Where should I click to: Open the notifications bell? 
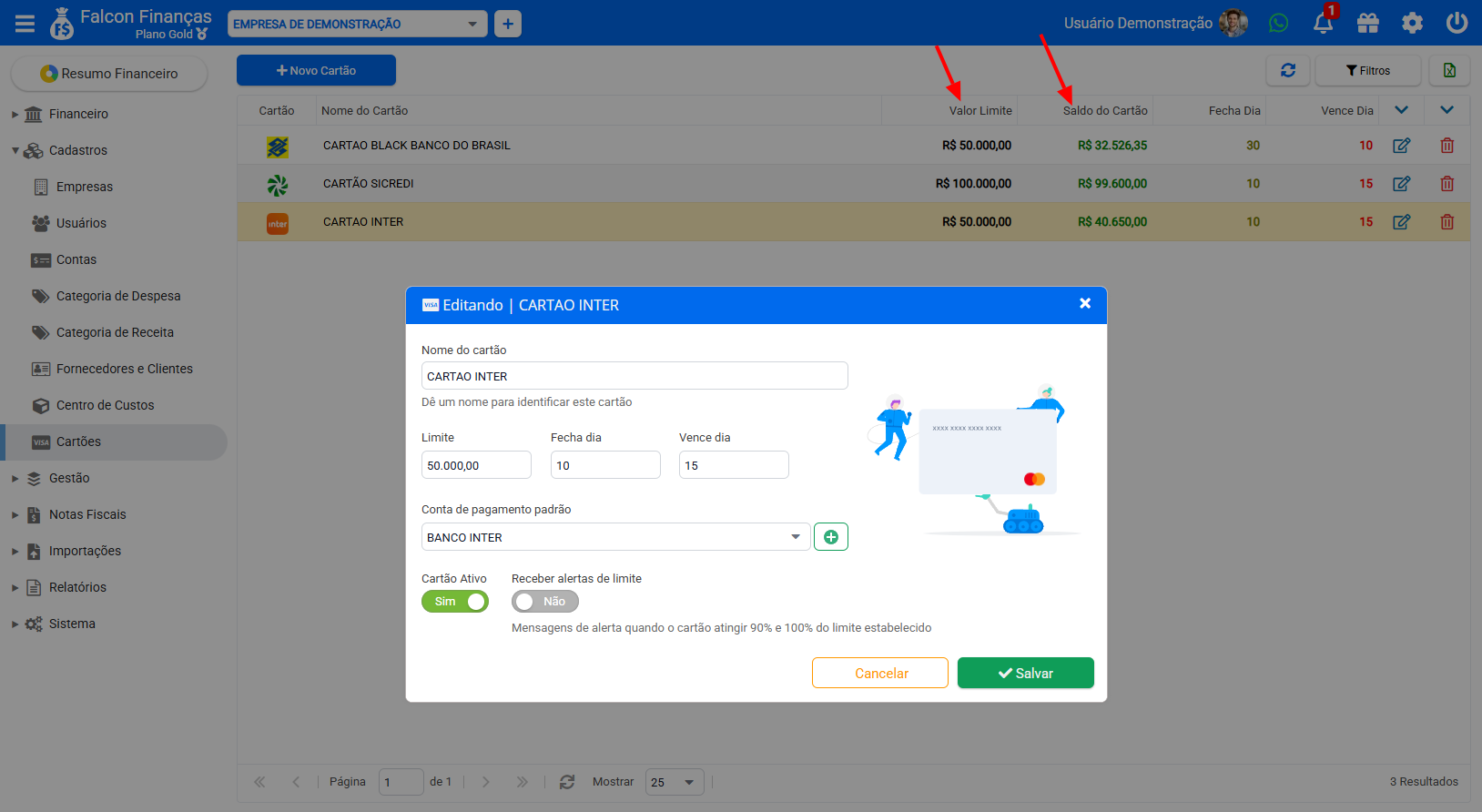(1324, 23)
